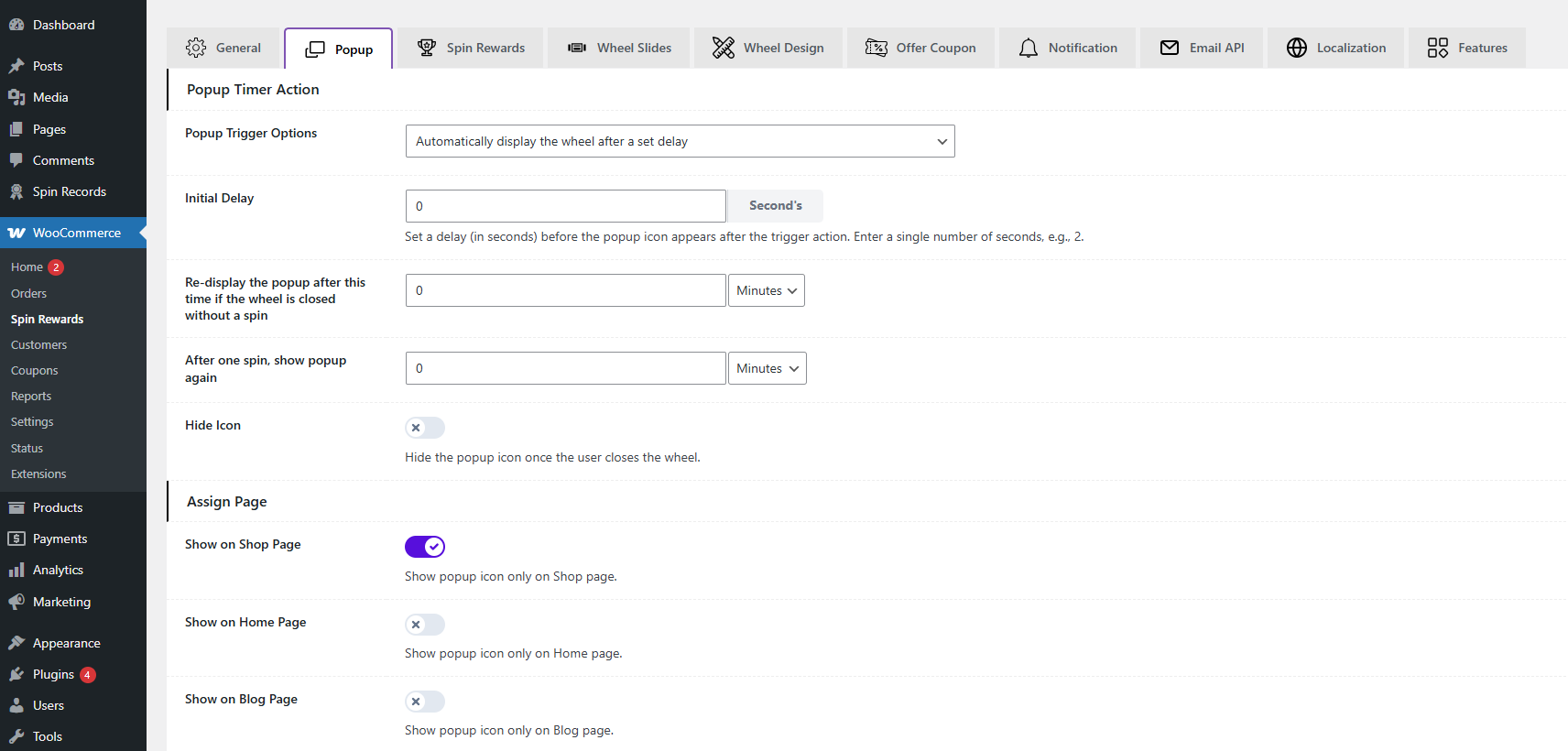This screenshot has height=751, width=1568.
Task: Open the Popup Trigger Options dropdown
Action: (x=680, y=141)
